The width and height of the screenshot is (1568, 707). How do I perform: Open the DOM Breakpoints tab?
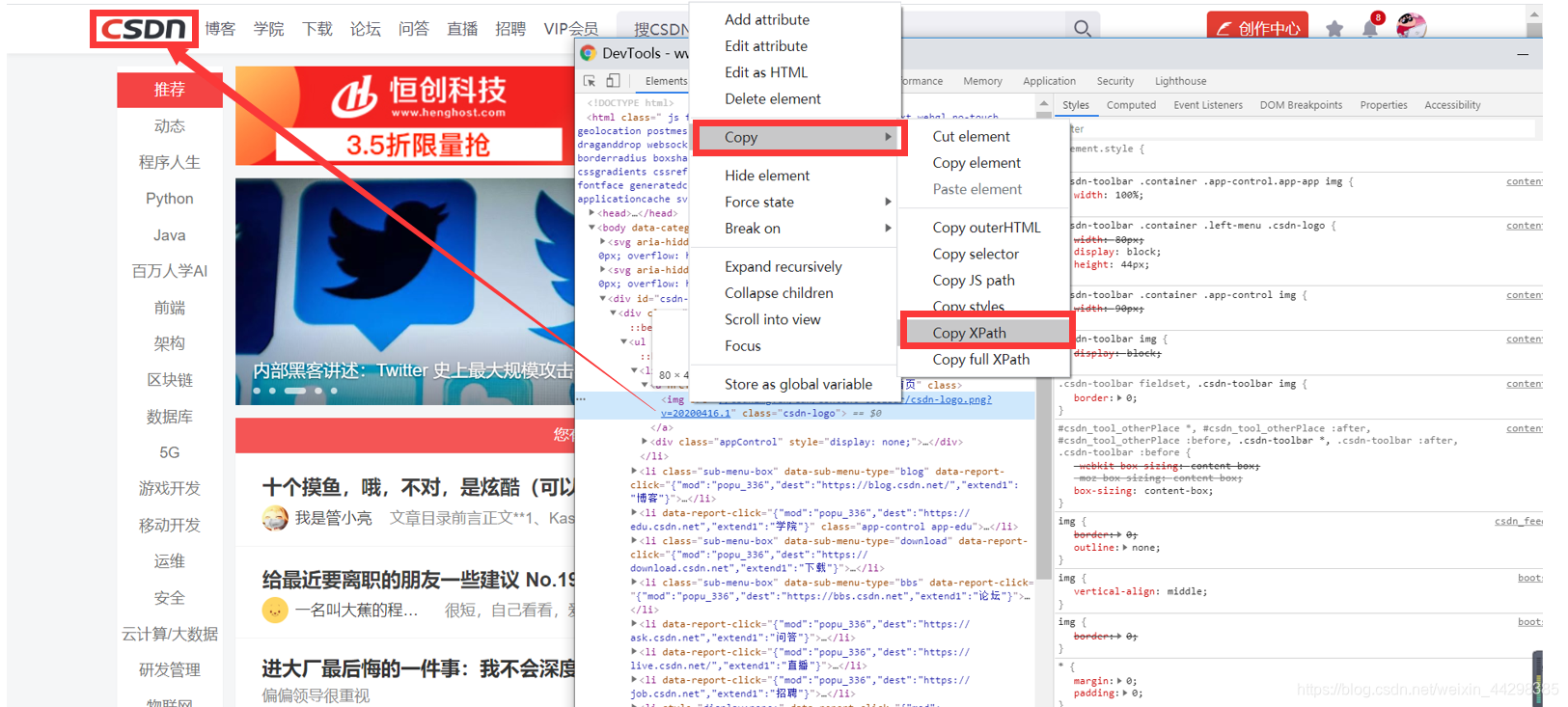pyautogui.click(x=1301, y=105)
